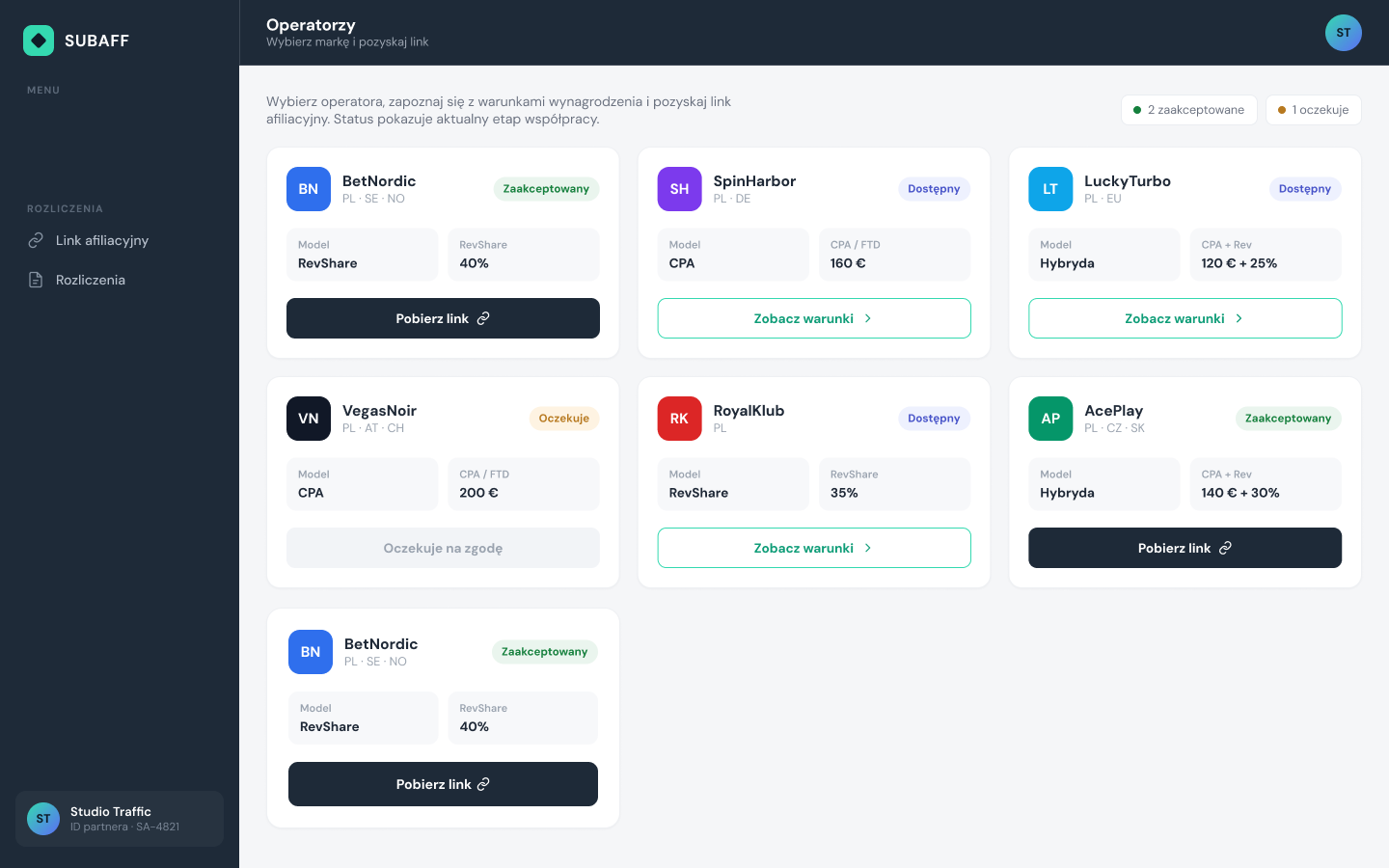The image size is (1389, 868).
Task: Click the 1 oczekuje status chip
Action: pos(1314,110)
